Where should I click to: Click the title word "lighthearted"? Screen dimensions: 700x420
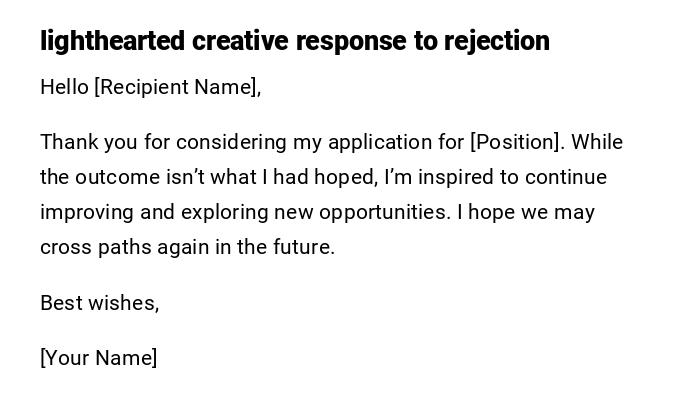[112, 41]
